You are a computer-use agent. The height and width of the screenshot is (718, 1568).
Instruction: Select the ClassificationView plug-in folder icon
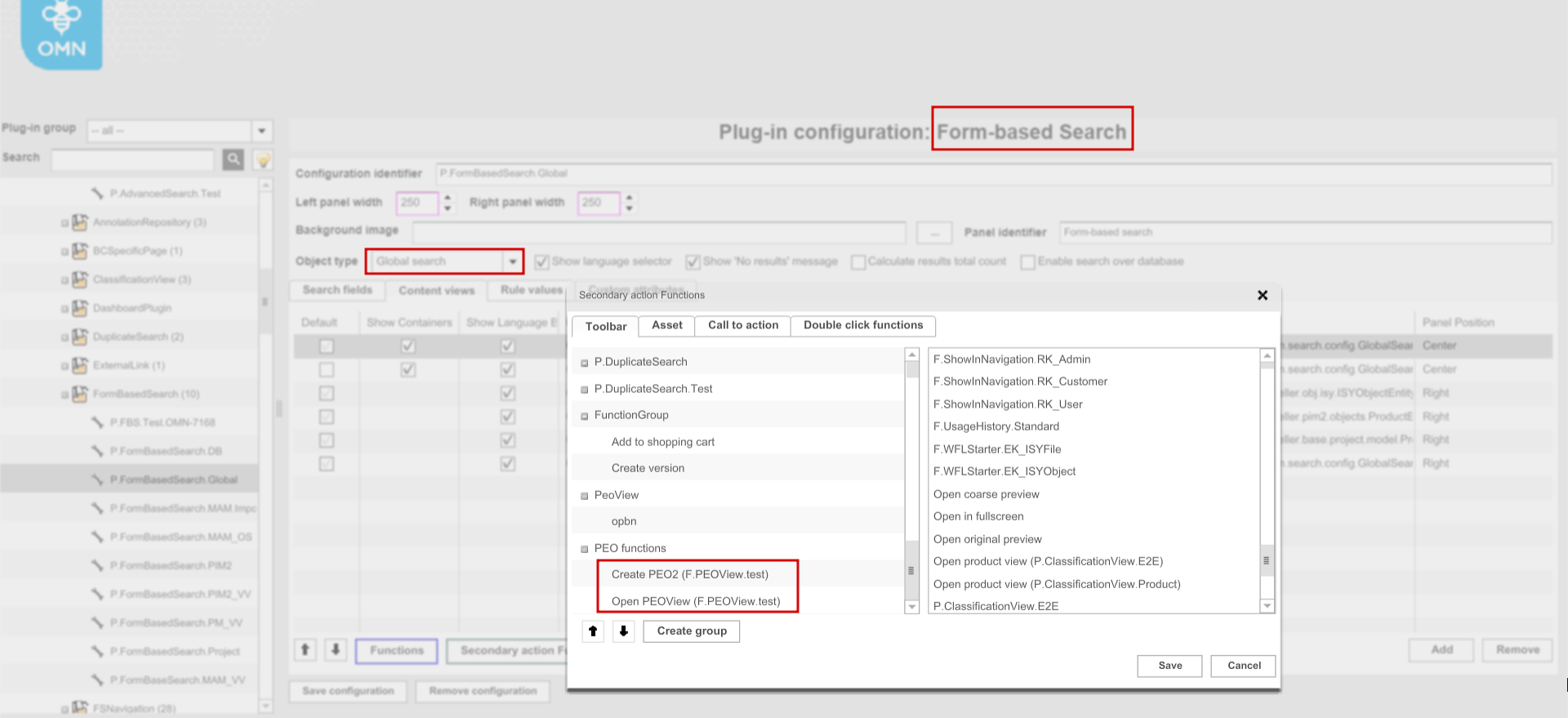tap(79, 279)
